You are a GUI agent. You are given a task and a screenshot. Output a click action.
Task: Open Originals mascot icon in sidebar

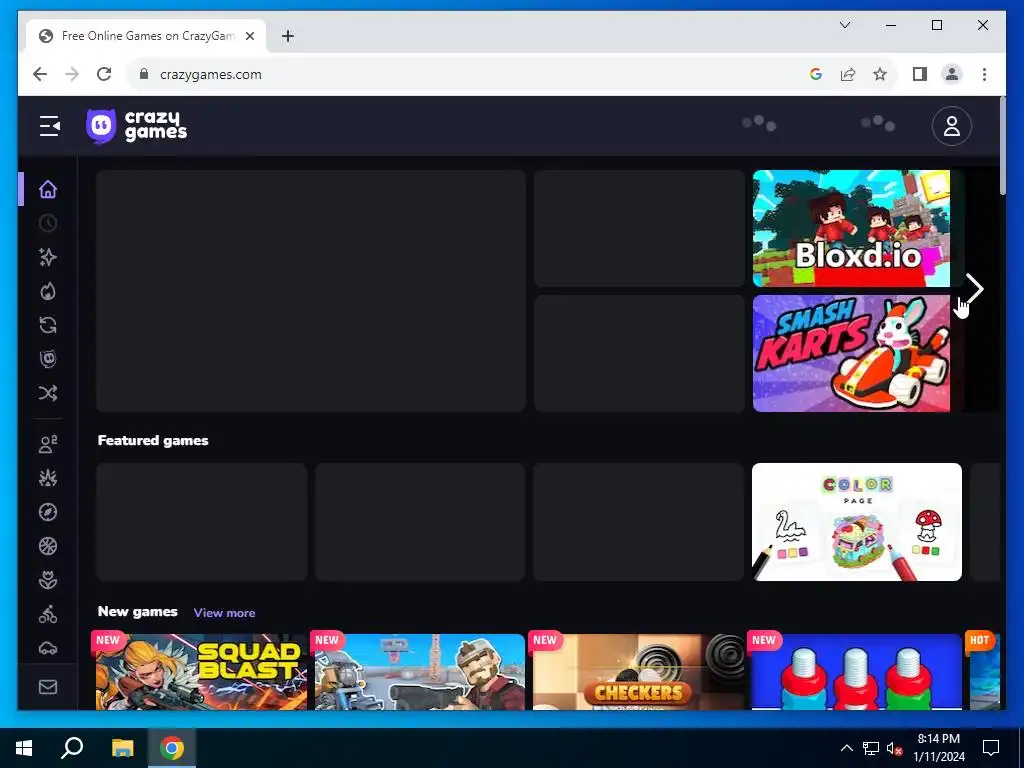pos(48,359)
